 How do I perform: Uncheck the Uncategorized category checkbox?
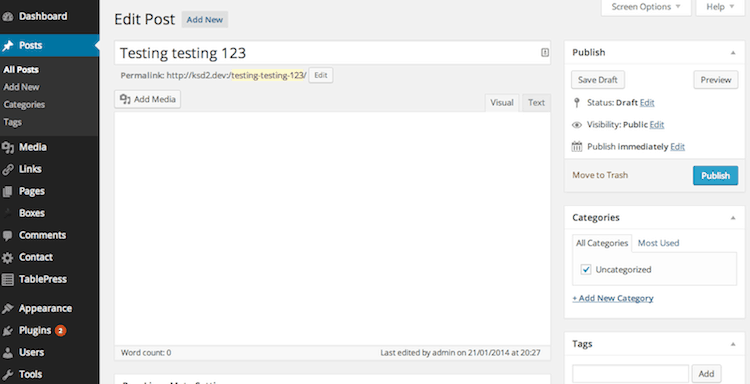click(586, 270)
